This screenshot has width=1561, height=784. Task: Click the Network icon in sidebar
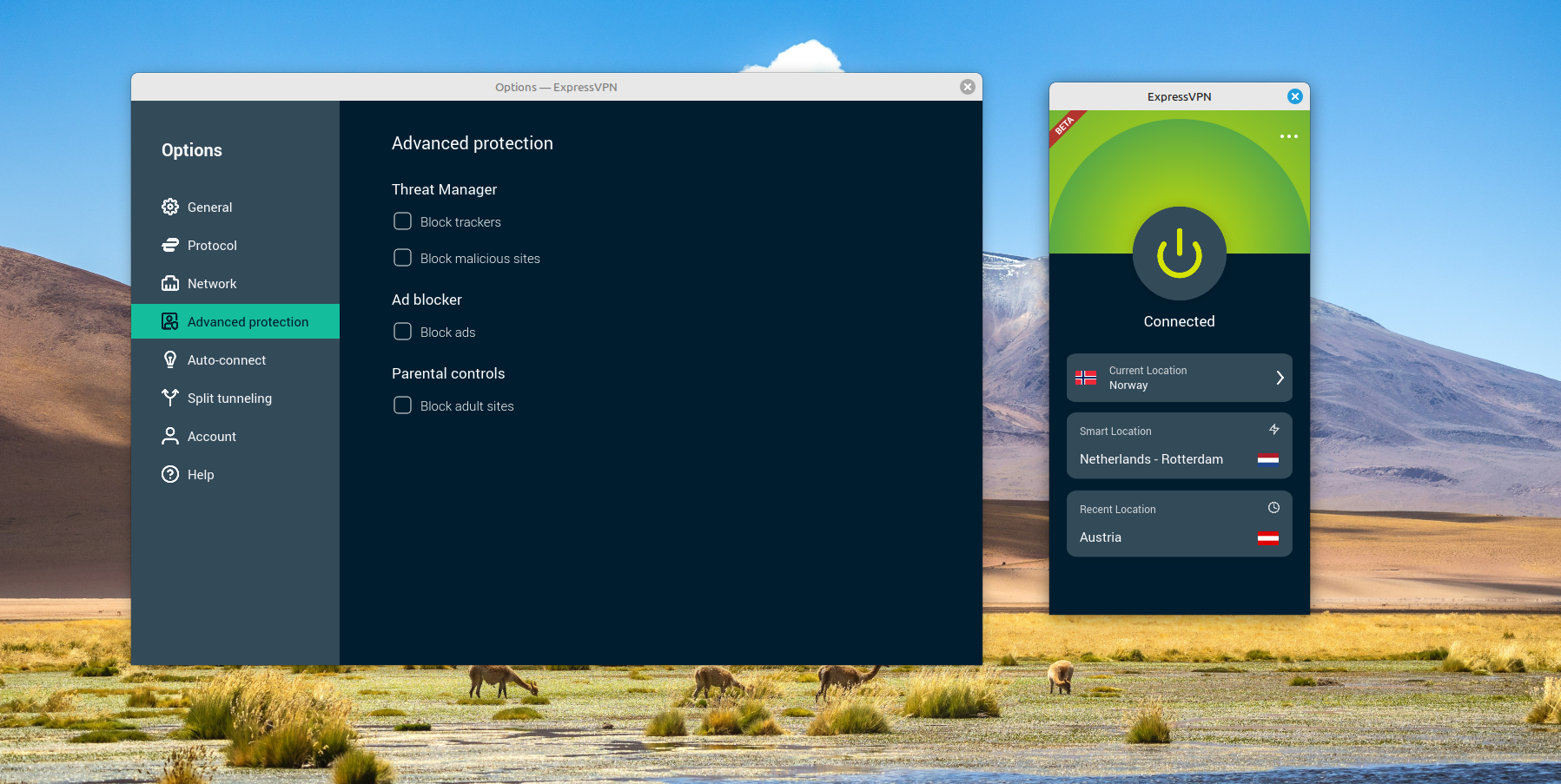coord(170,283)
